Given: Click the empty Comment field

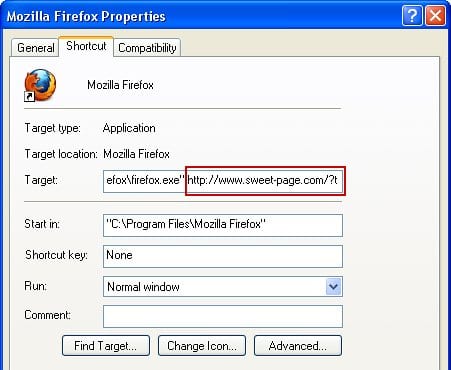Looking at the screenshot, I should [x=223, y=316].
